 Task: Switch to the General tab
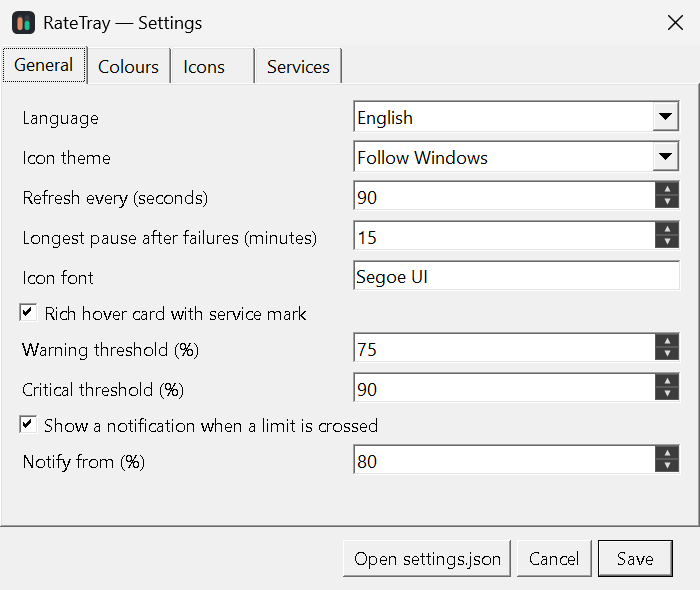tap(44, 65)
